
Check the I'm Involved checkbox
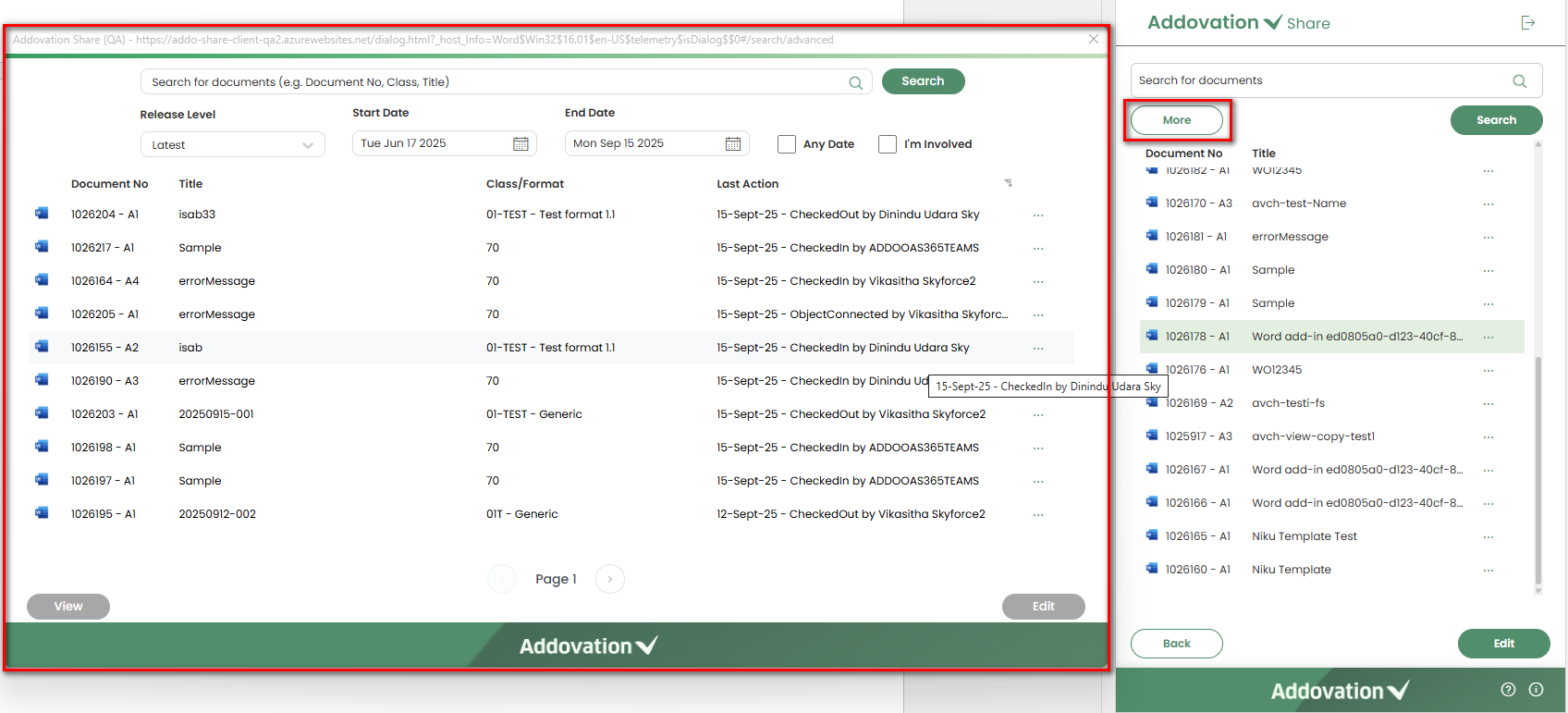click(x=888, y=144)
